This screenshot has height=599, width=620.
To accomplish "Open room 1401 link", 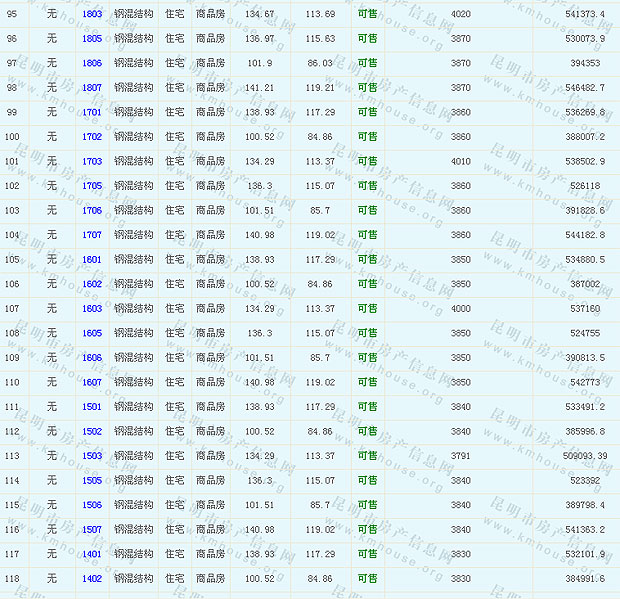I will 92,553.
